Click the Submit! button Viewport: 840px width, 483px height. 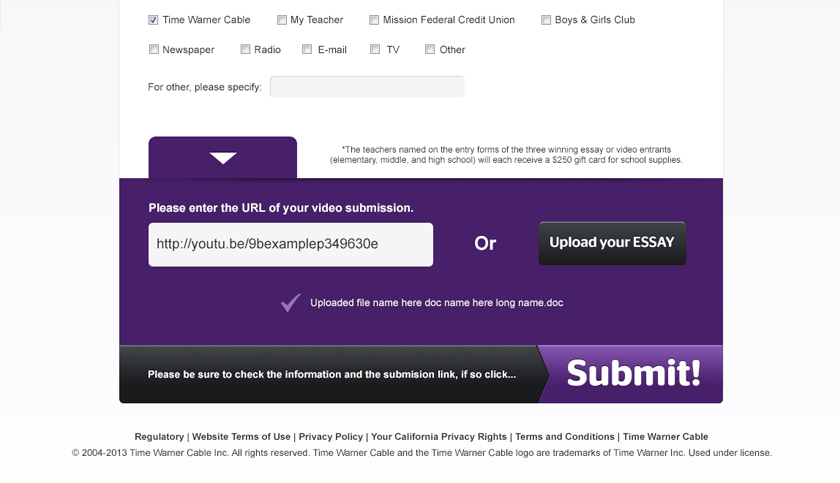click(x=633, y=374)
